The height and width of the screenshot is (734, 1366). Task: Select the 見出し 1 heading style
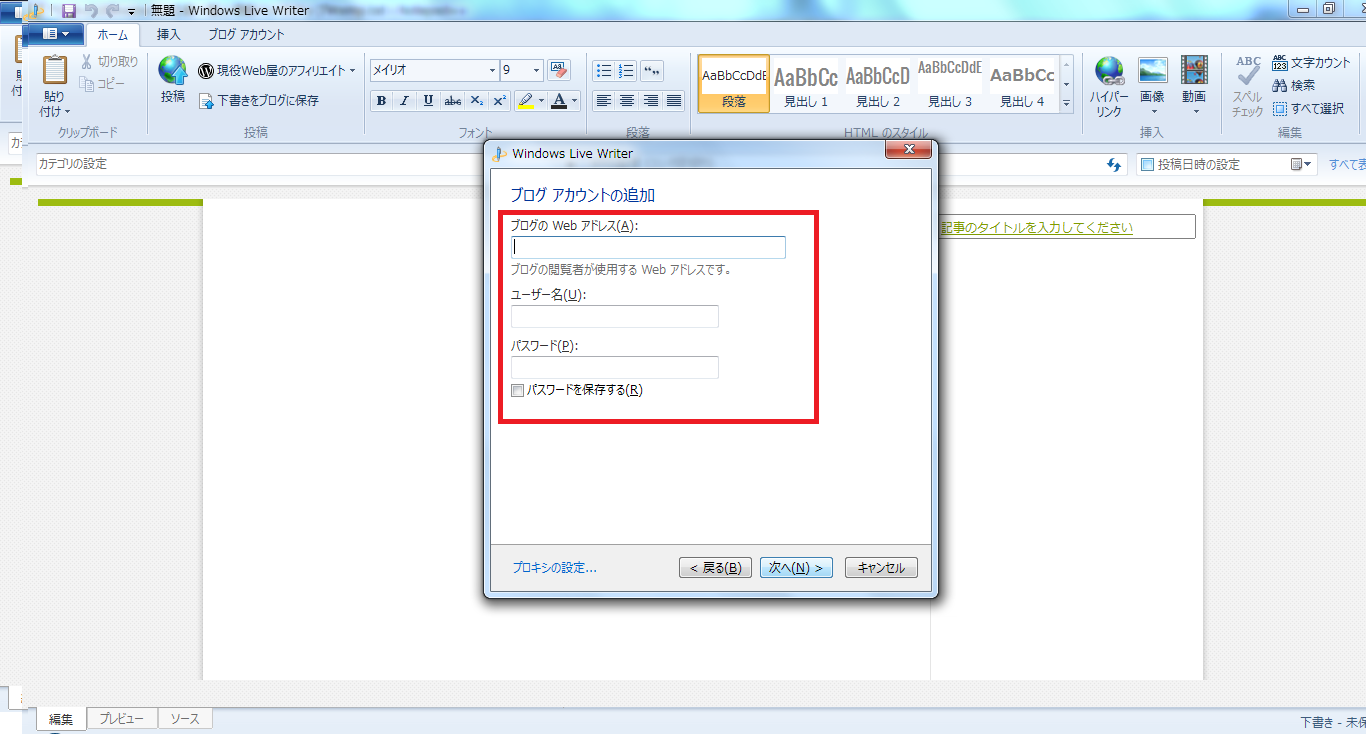point(806,84)
